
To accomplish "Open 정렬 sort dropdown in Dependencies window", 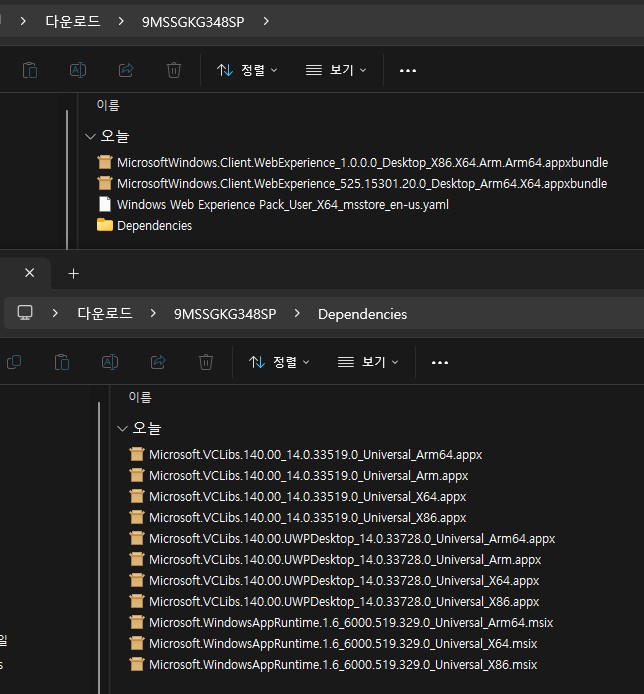I will click(279, 362).
